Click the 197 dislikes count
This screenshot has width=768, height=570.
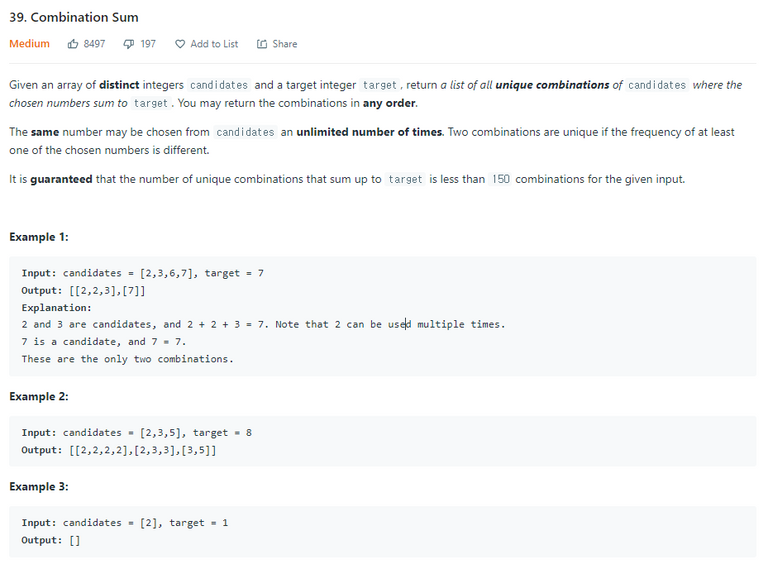pyautogui.click(x=148, y=44)
